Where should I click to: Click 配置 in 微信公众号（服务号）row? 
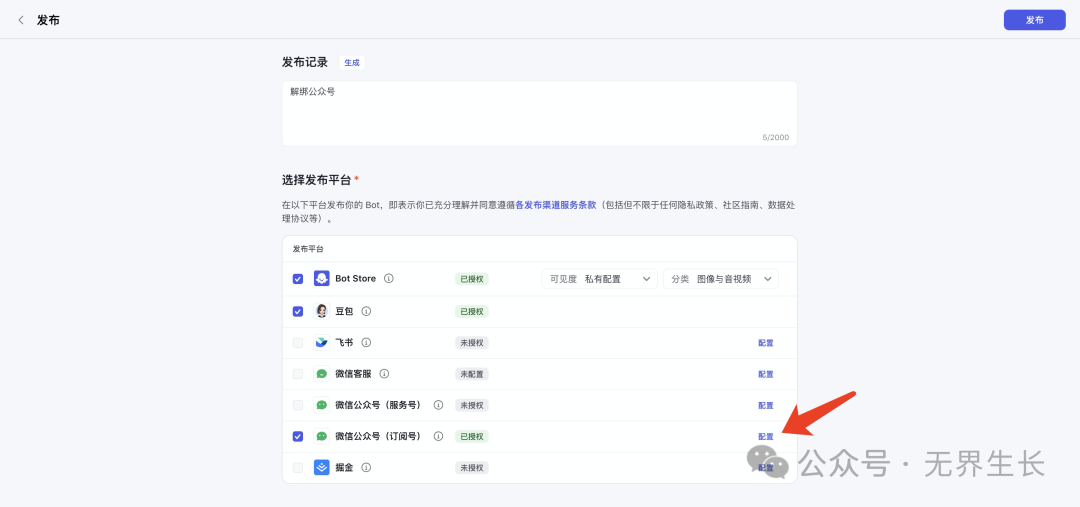click(x=766, y=406)
